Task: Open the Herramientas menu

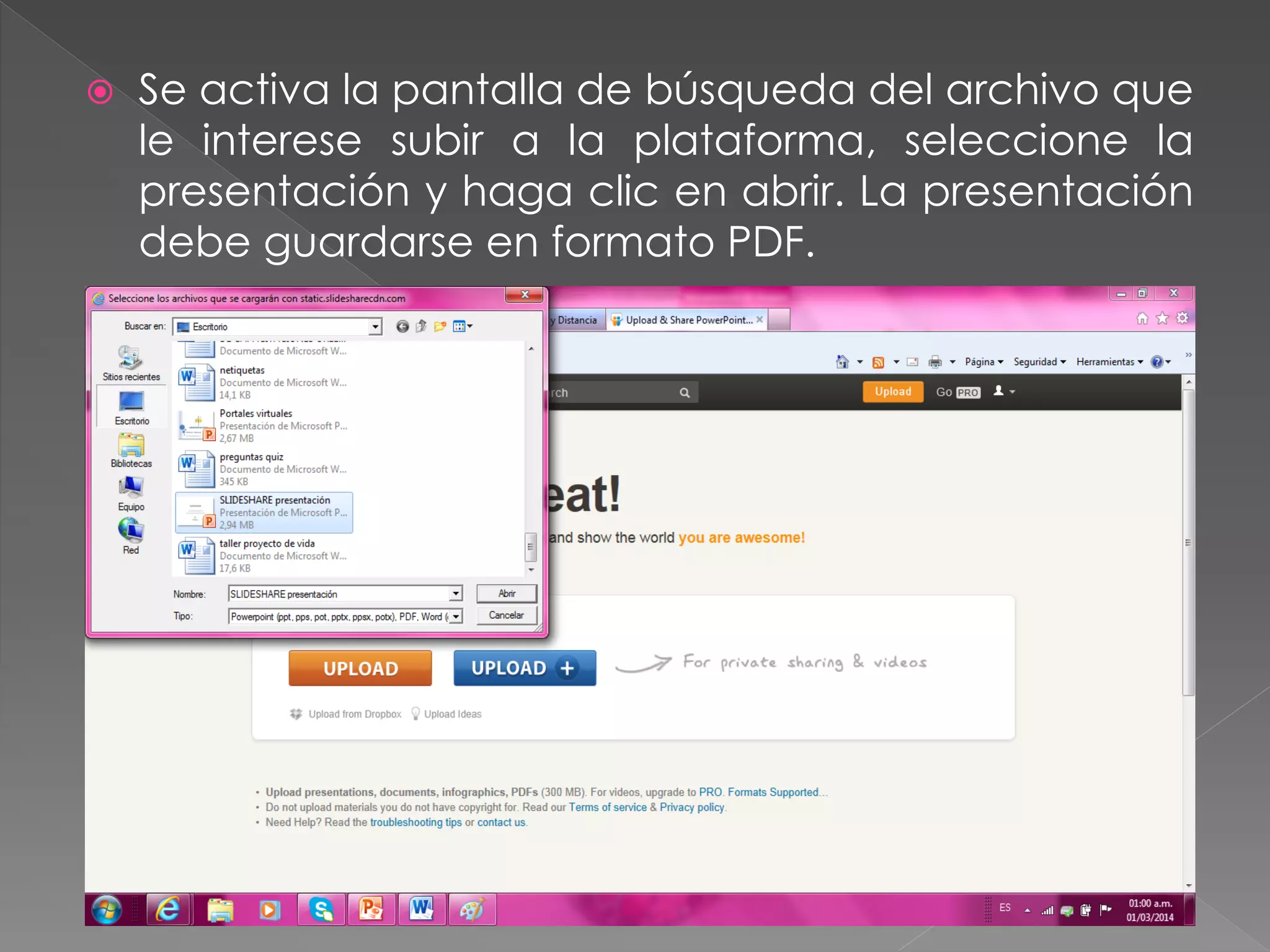Action: tap(1110, 362)
